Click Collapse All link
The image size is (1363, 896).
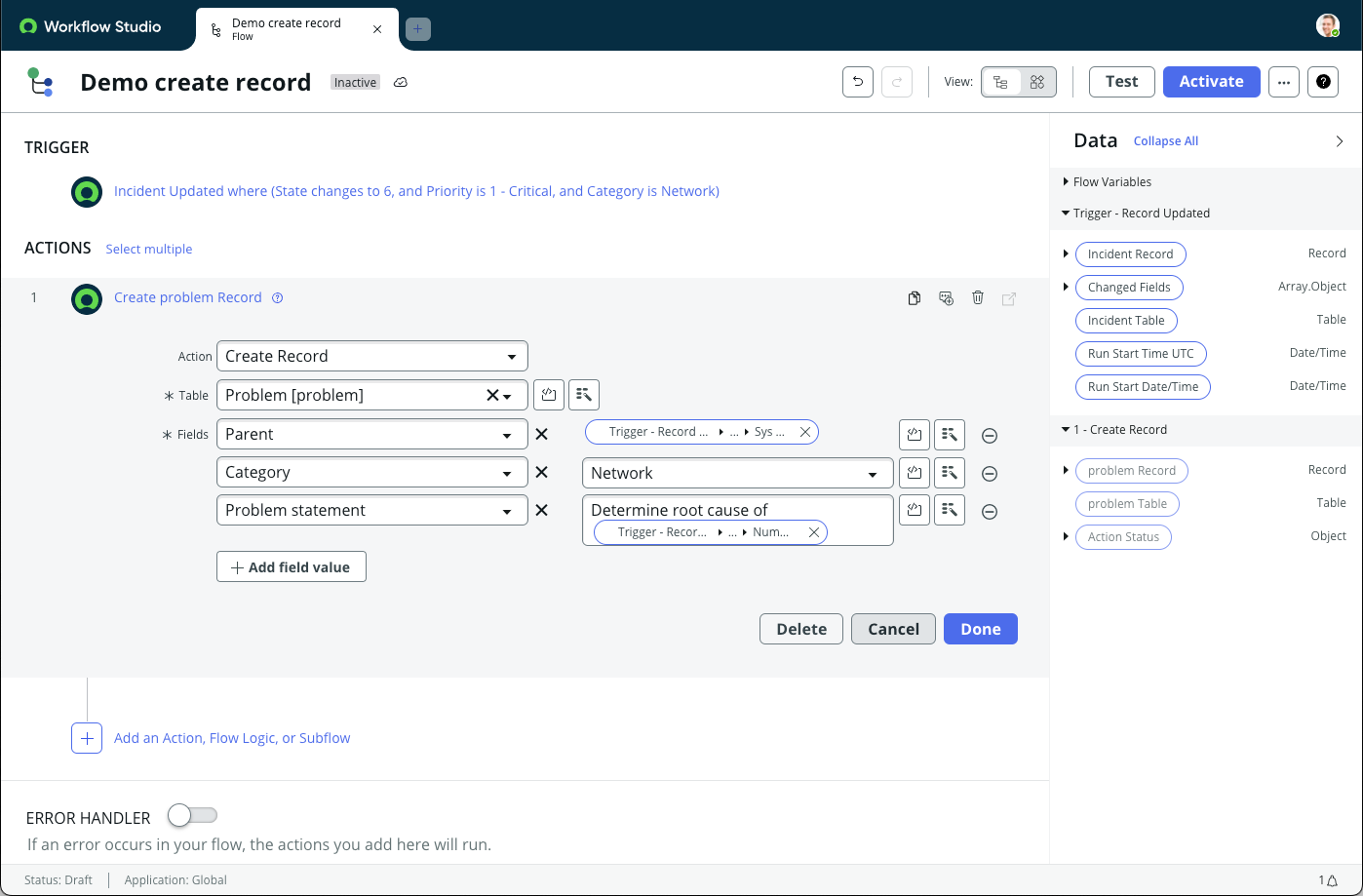pos(1166,141)
